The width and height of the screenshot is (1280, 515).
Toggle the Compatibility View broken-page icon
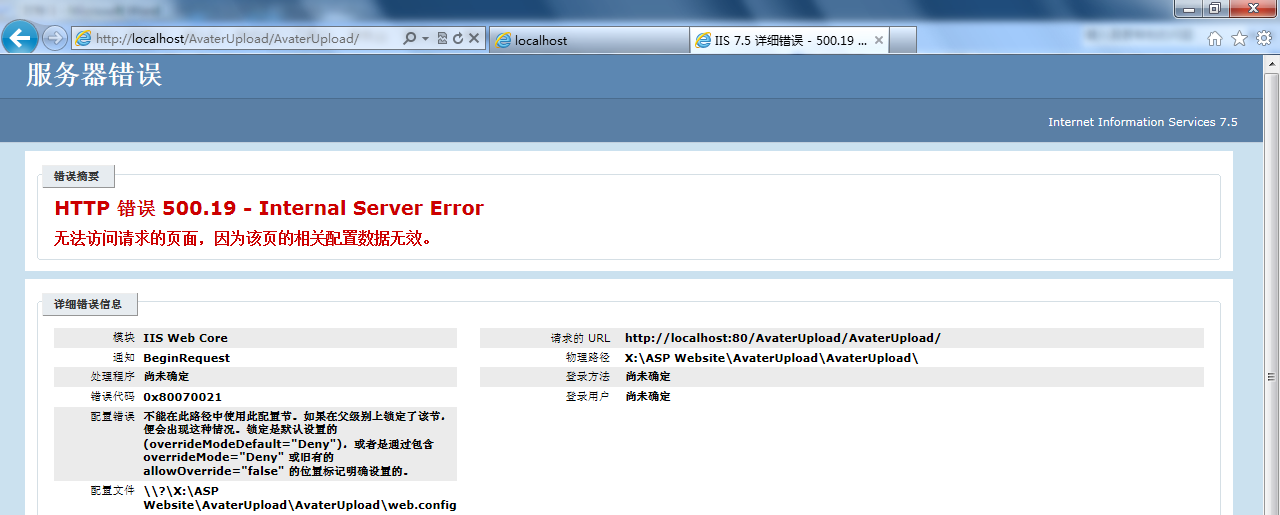[x=442, y=39]
